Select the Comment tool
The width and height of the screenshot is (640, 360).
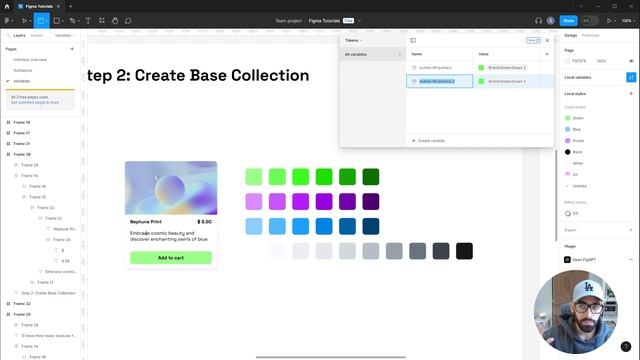[x=128, y=21]
